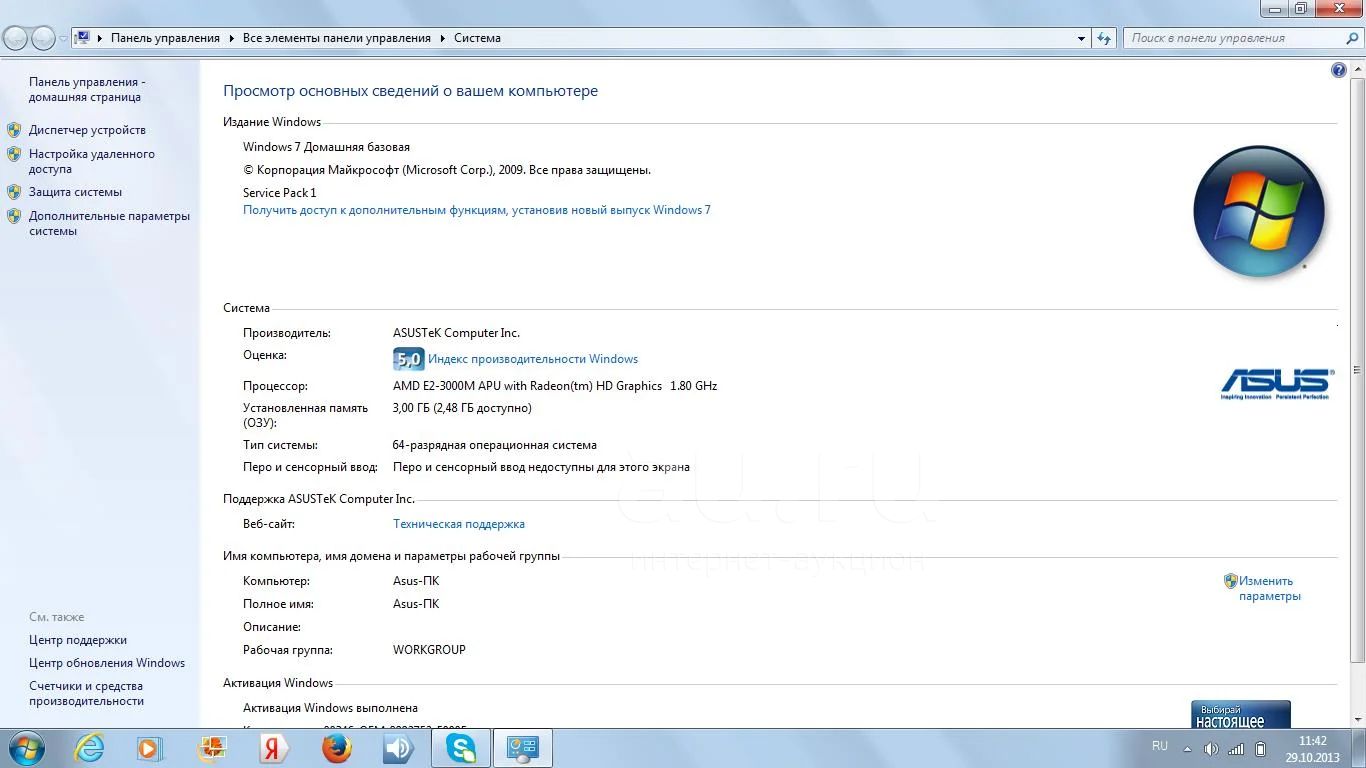Click shield icon next to Изменить параметры

coord(1231,581)
